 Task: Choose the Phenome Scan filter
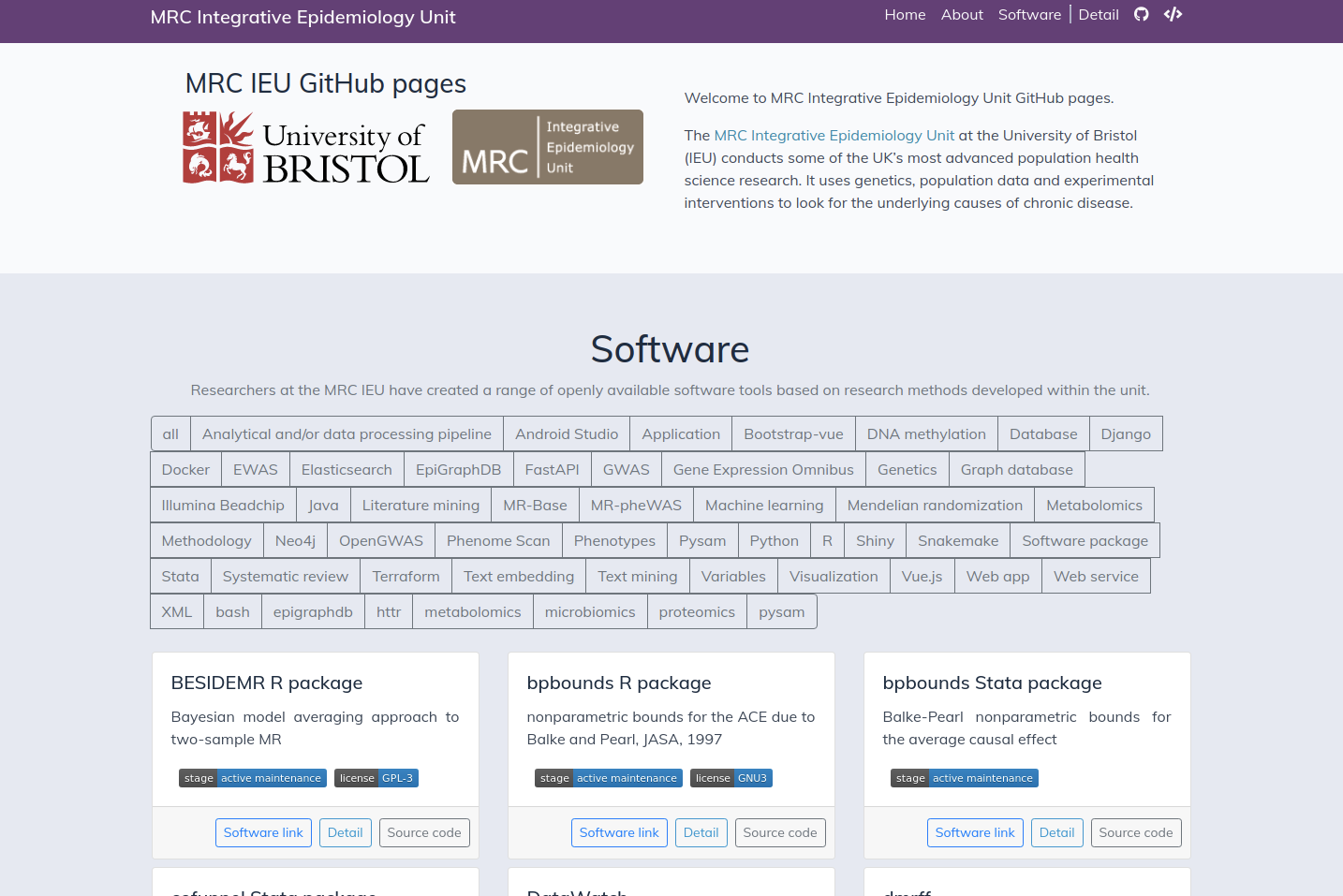click(x=498, y=540)
